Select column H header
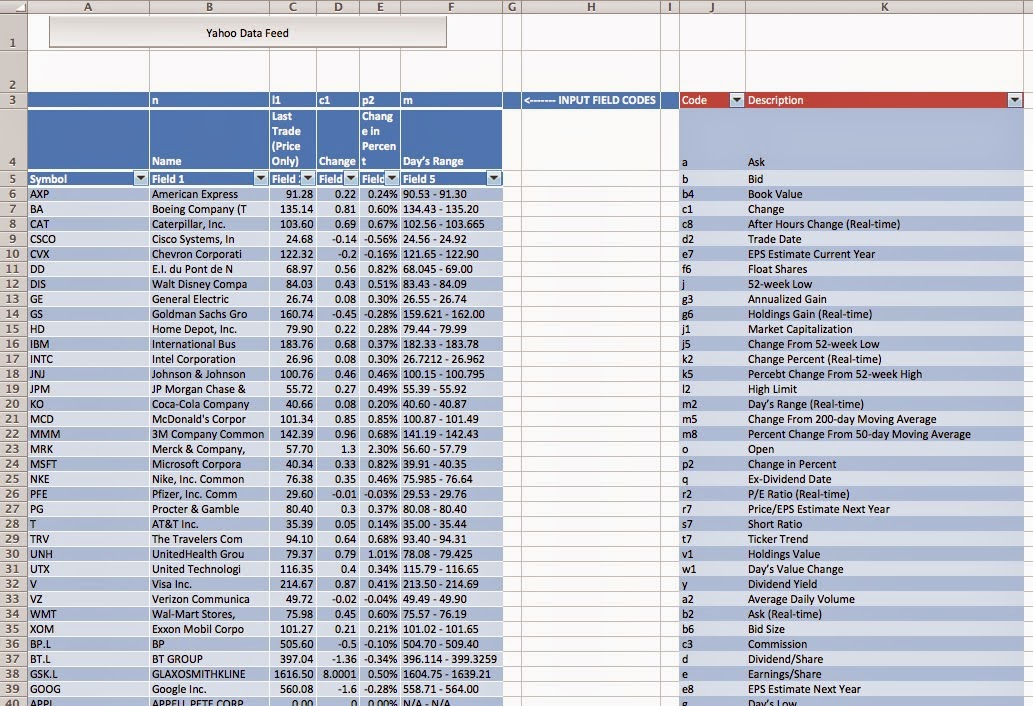 pos(591,7)
